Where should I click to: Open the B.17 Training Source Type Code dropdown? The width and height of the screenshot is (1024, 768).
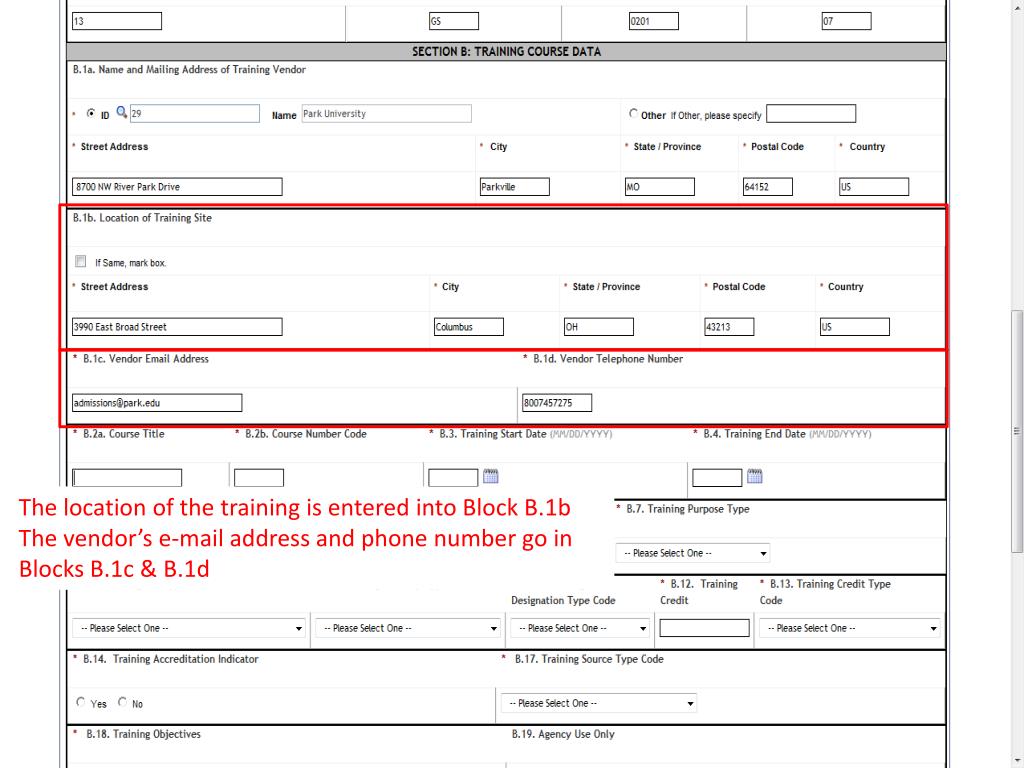pos(599,703)
